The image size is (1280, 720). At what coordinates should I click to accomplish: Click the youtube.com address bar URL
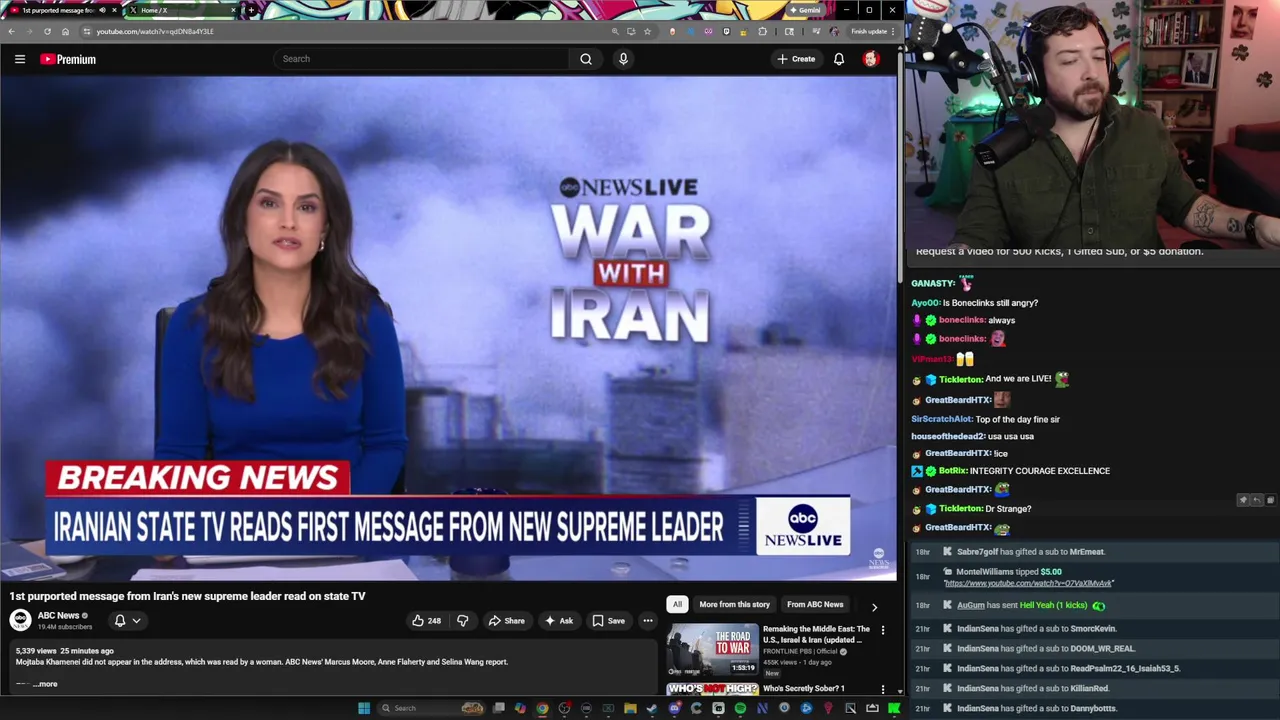pyautogui.click(x=155, y=31)
